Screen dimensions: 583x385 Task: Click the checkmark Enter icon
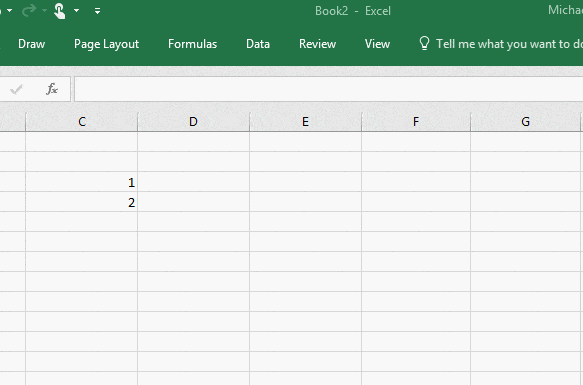tap(16, 89)
